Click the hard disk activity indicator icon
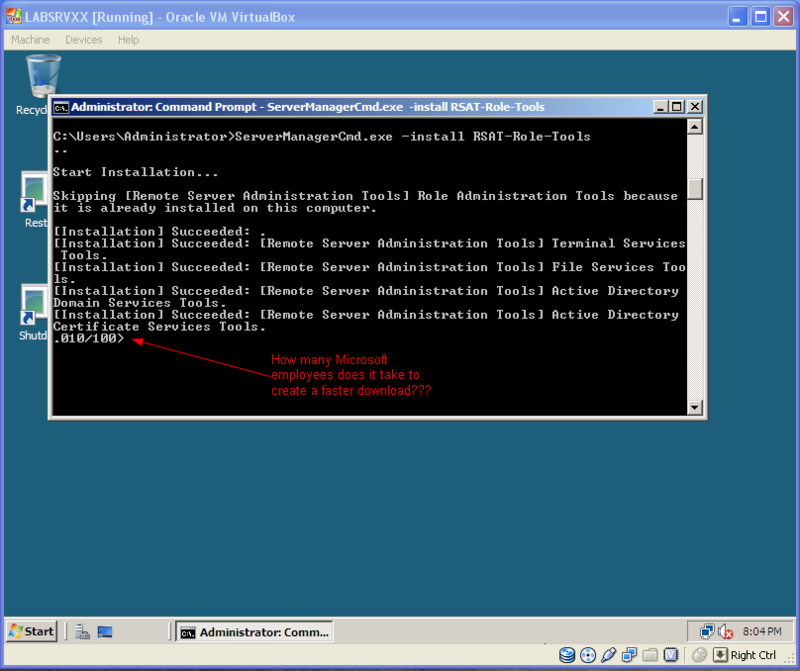This screenshot has height=671, width=800. coord(567,655)
